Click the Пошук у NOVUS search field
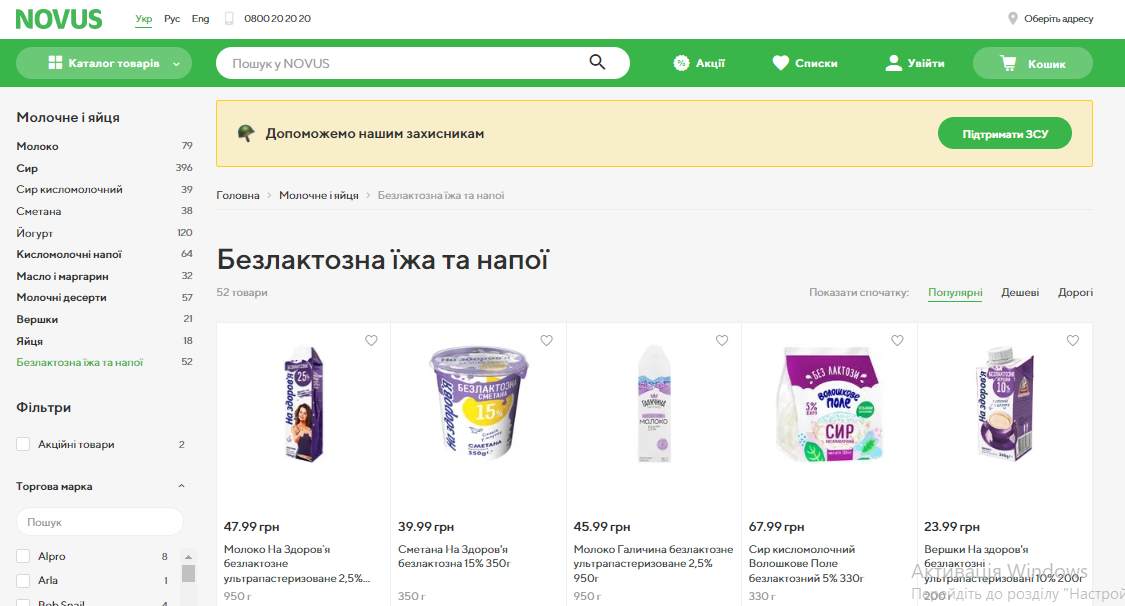 [x=400, y=63]
